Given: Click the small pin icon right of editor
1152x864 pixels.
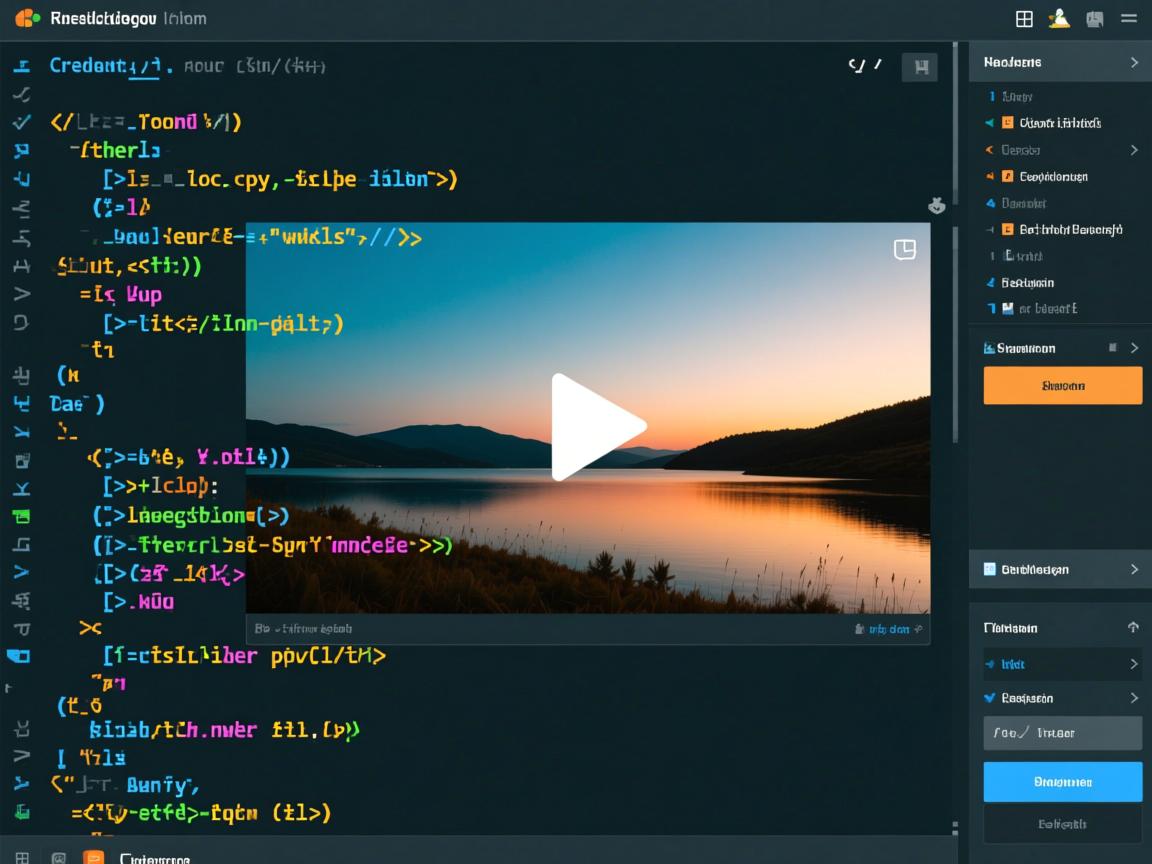Looking at the screenshot, I should pos(937,206).
